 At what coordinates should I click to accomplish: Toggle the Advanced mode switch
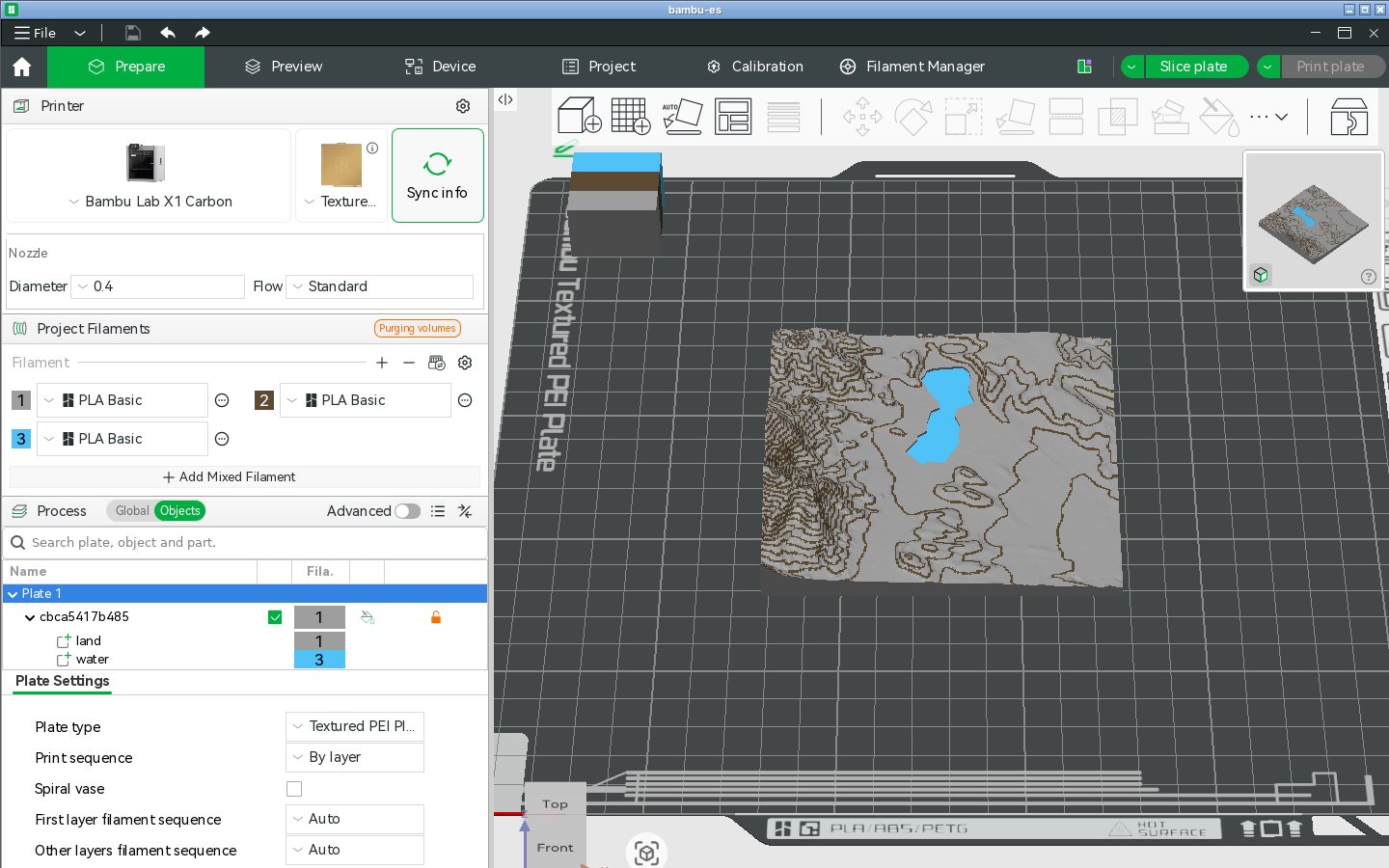407,511
